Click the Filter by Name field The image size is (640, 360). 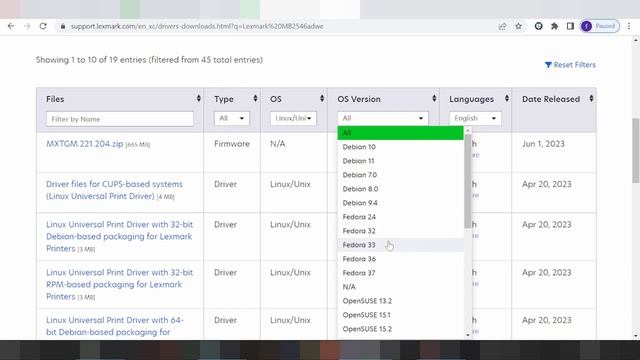pyautogui.click(x=120, y=119)
